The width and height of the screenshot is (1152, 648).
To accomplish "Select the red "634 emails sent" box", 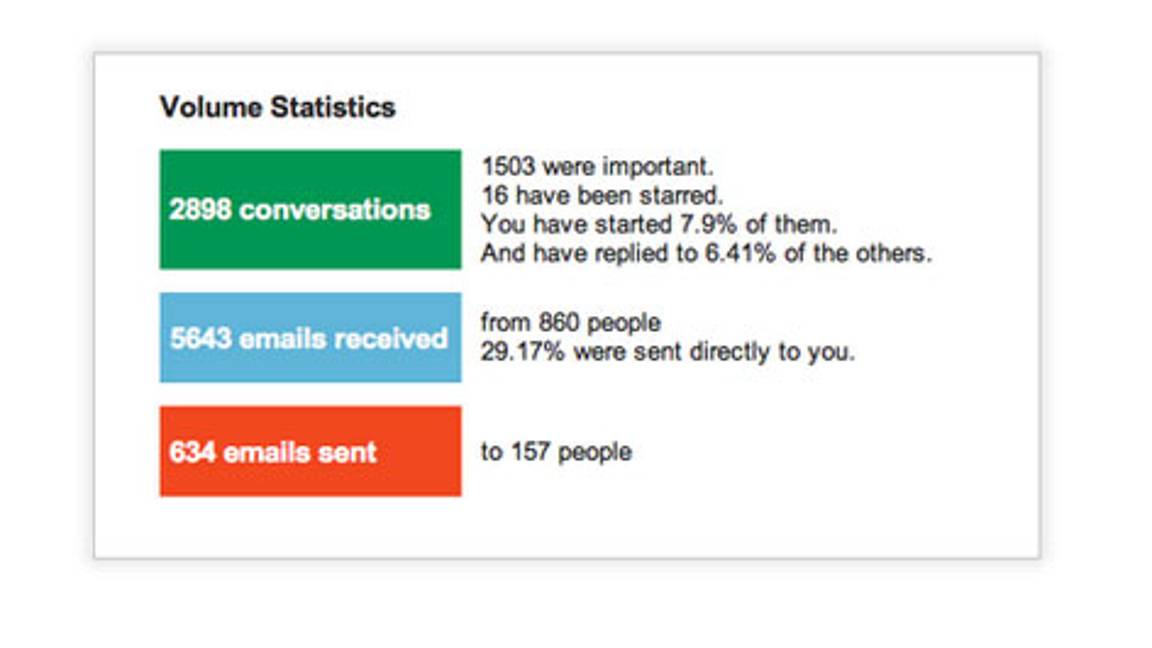I will [x=310, y=451].
